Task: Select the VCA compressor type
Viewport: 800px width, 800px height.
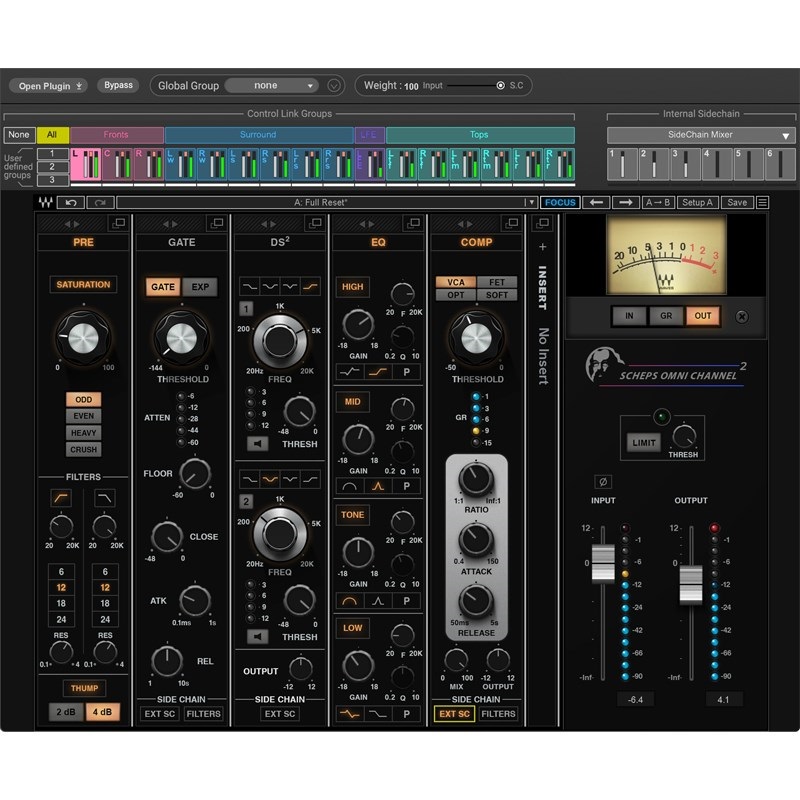Action: (x=456, y=282)
